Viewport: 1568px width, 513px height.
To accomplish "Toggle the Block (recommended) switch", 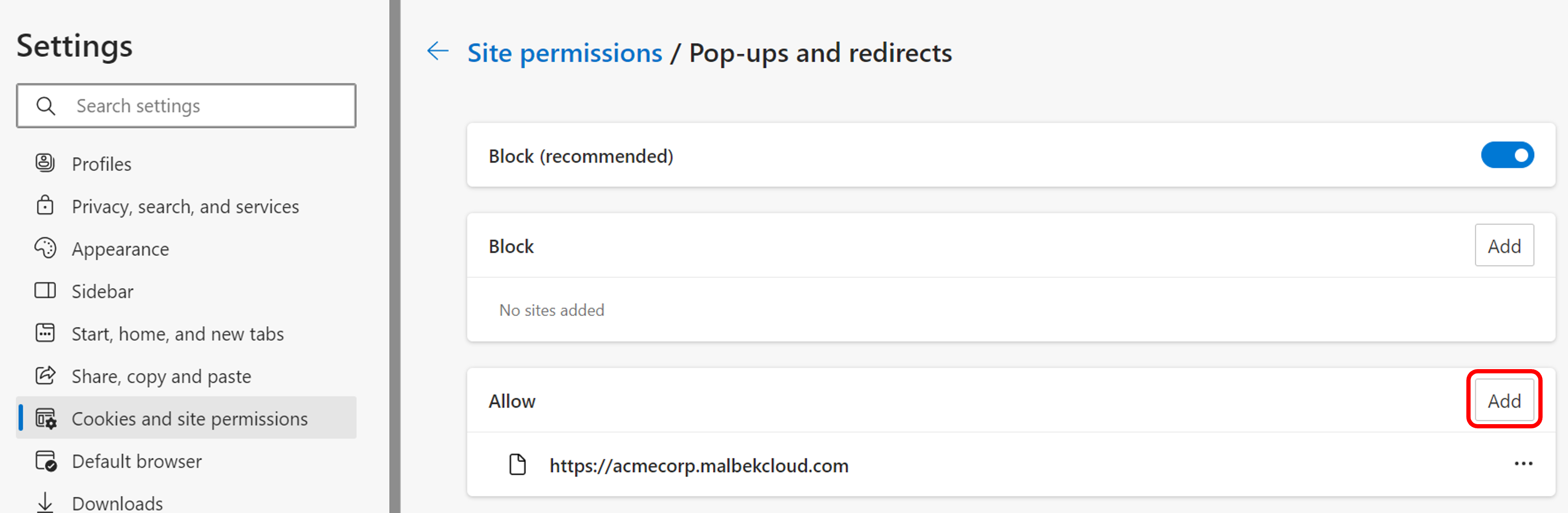I will pyautogui.click(x=1507, y=155).
